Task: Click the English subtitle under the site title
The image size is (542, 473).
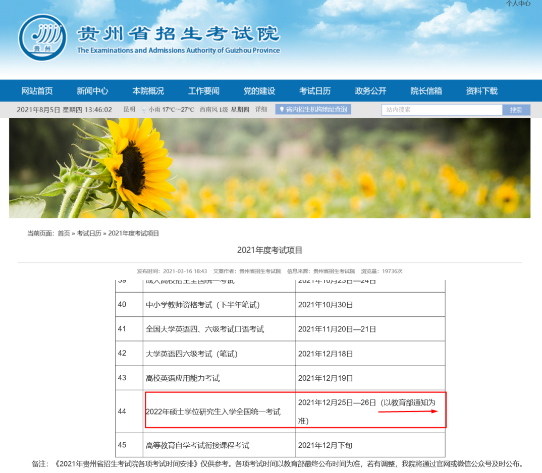Action: [x=178, y=50]
